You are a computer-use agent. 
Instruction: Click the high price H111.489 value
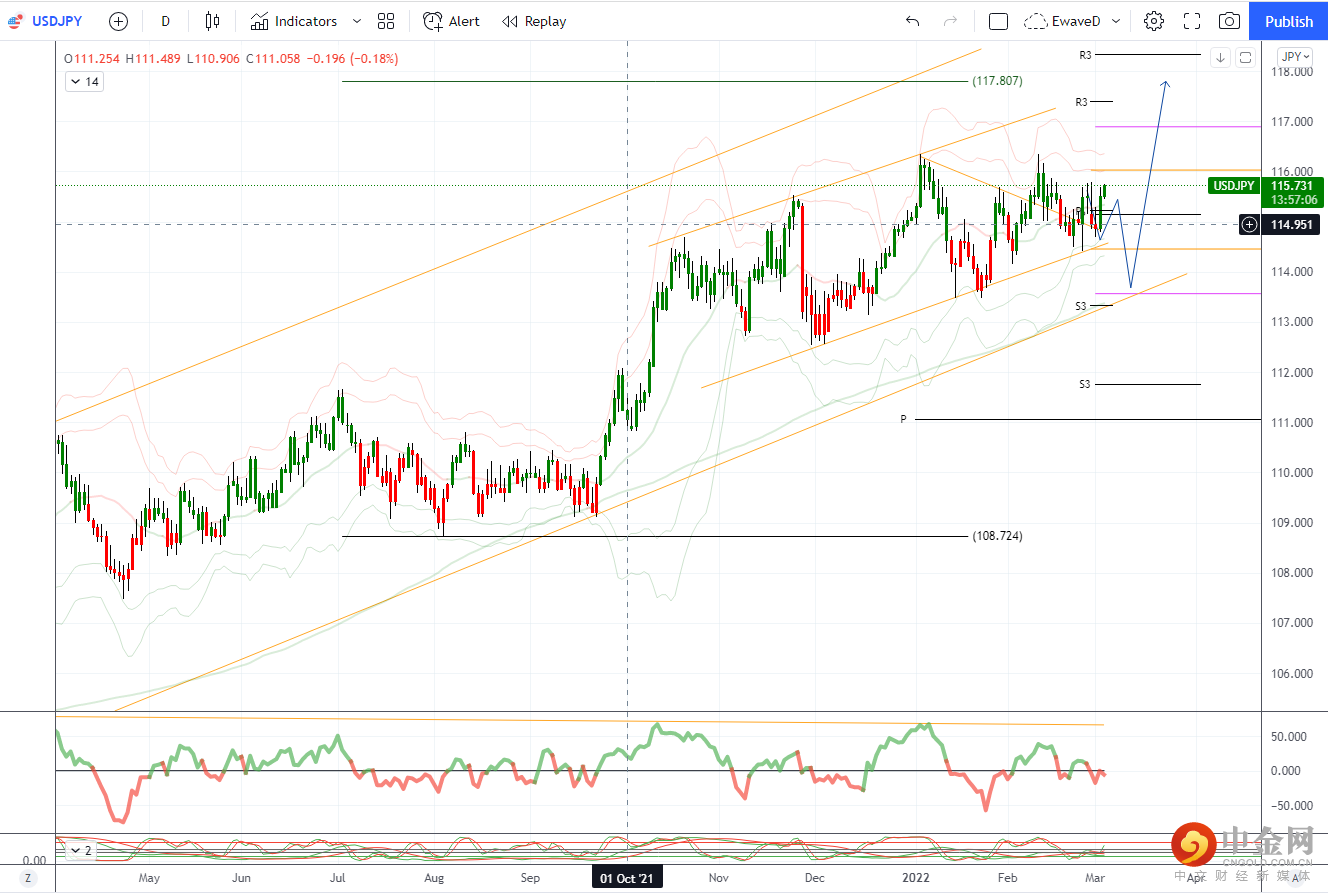(155, 59)
